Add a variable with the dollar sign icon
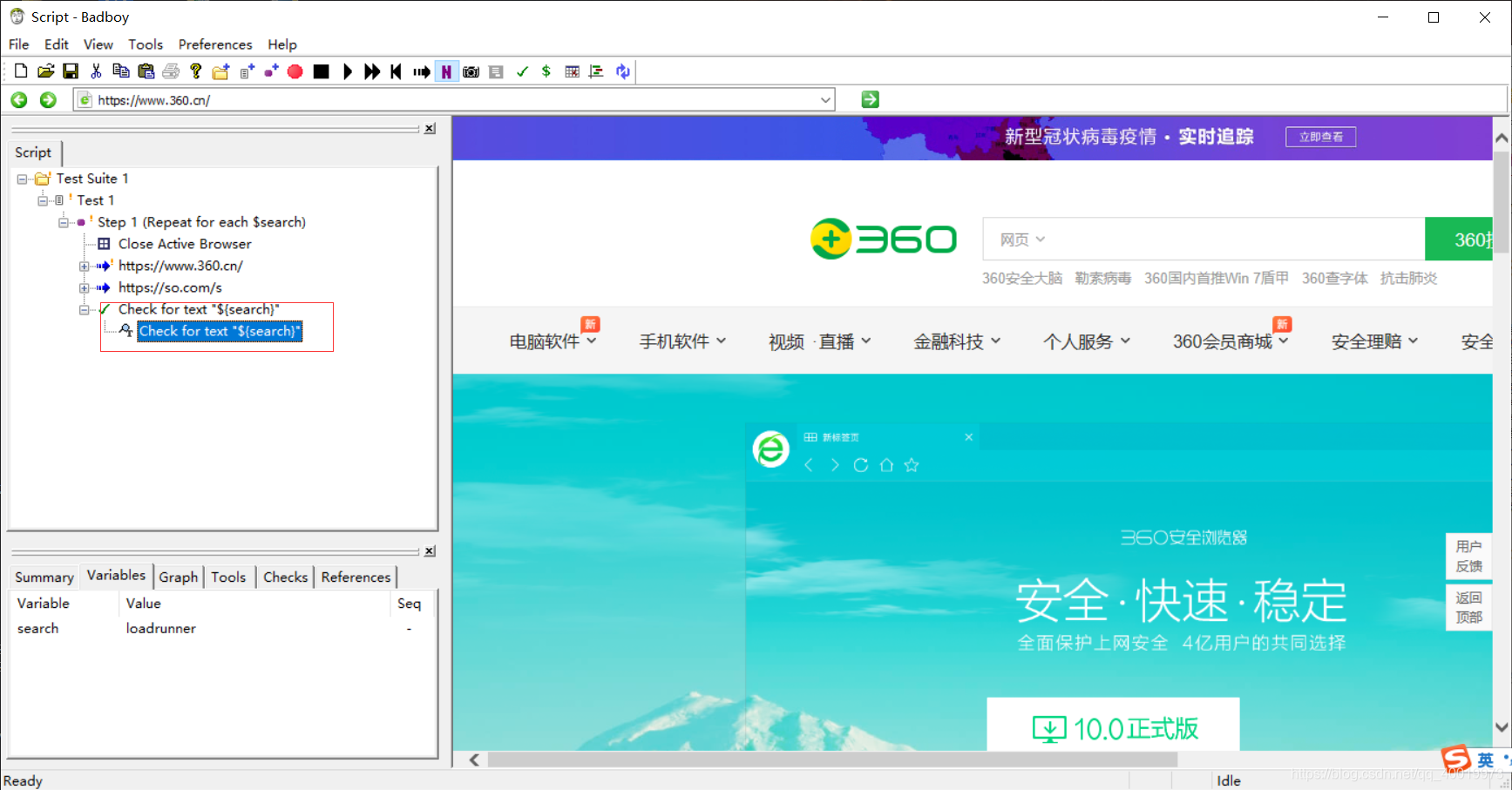Viewport: 1512px width, 790px height. (x=546, y=71)
